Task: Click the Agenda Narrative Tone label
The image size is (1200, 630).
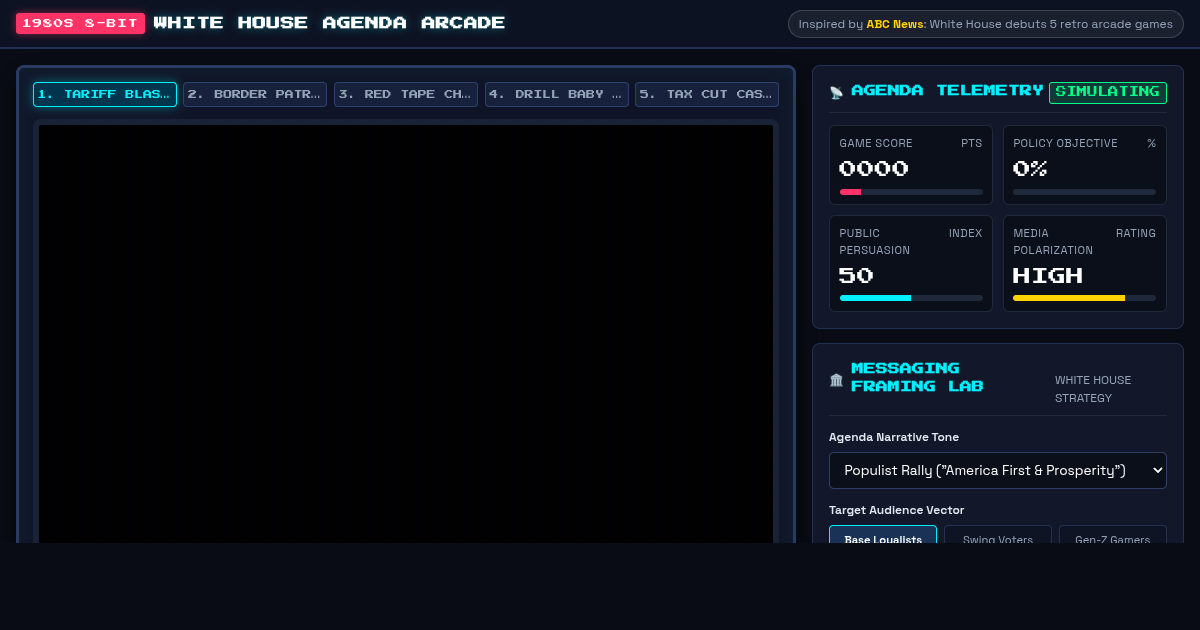Action: click(894, 437)
